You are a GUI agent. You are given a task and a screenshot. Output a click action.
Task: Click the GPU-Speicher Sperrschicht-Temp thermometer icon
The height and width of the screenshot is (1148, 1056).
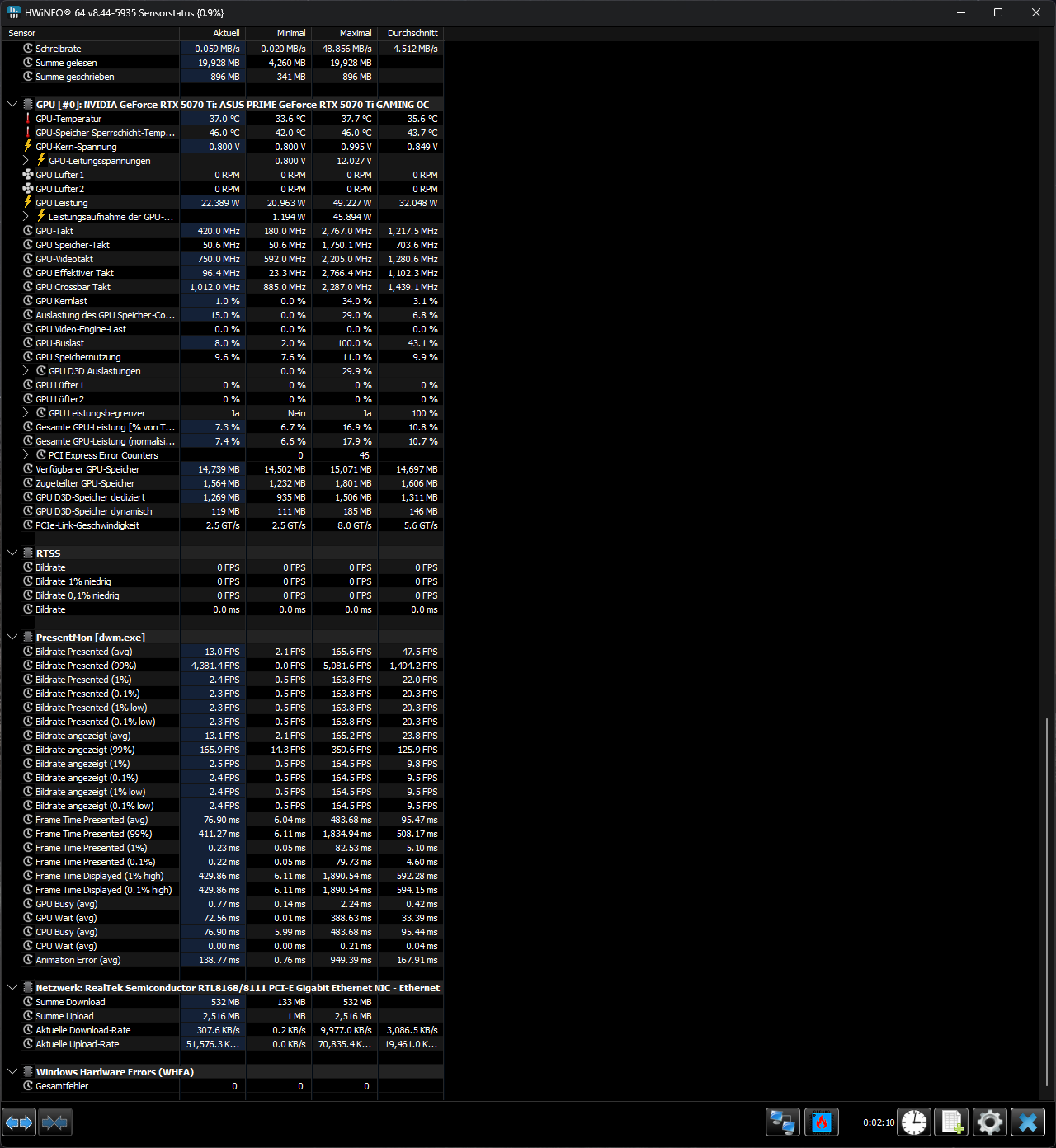coord(28,133)
